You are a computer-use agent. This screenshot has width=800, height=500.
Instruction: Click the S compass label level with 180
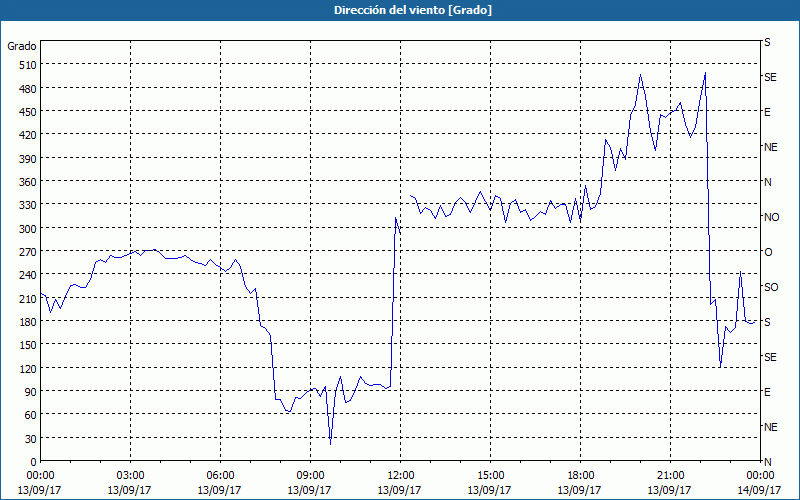(767, 322)
